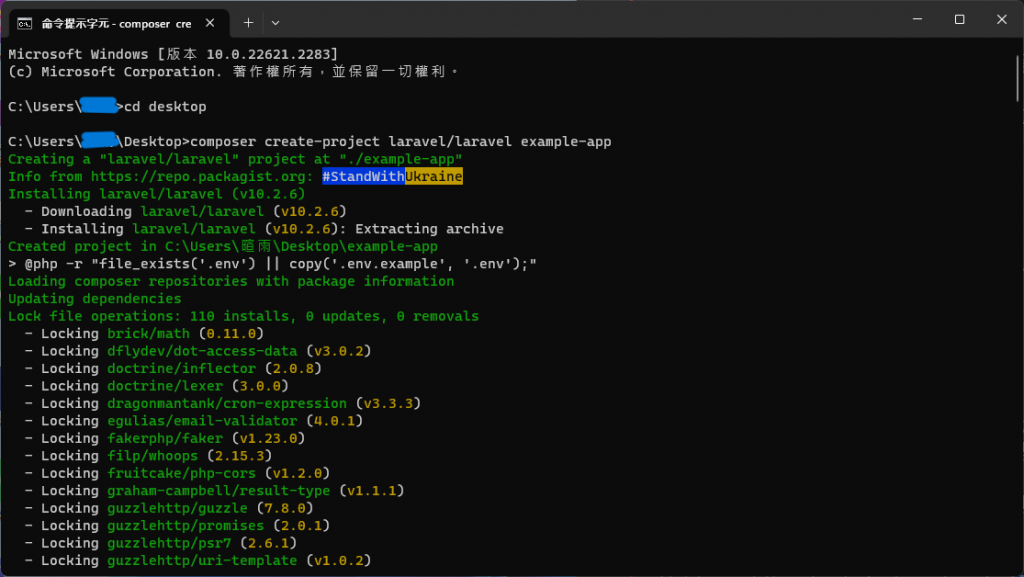Viewport: 1024px width, 577px height.
Task: Click "Loading composer repositories" line
Action: pos(231,281)
